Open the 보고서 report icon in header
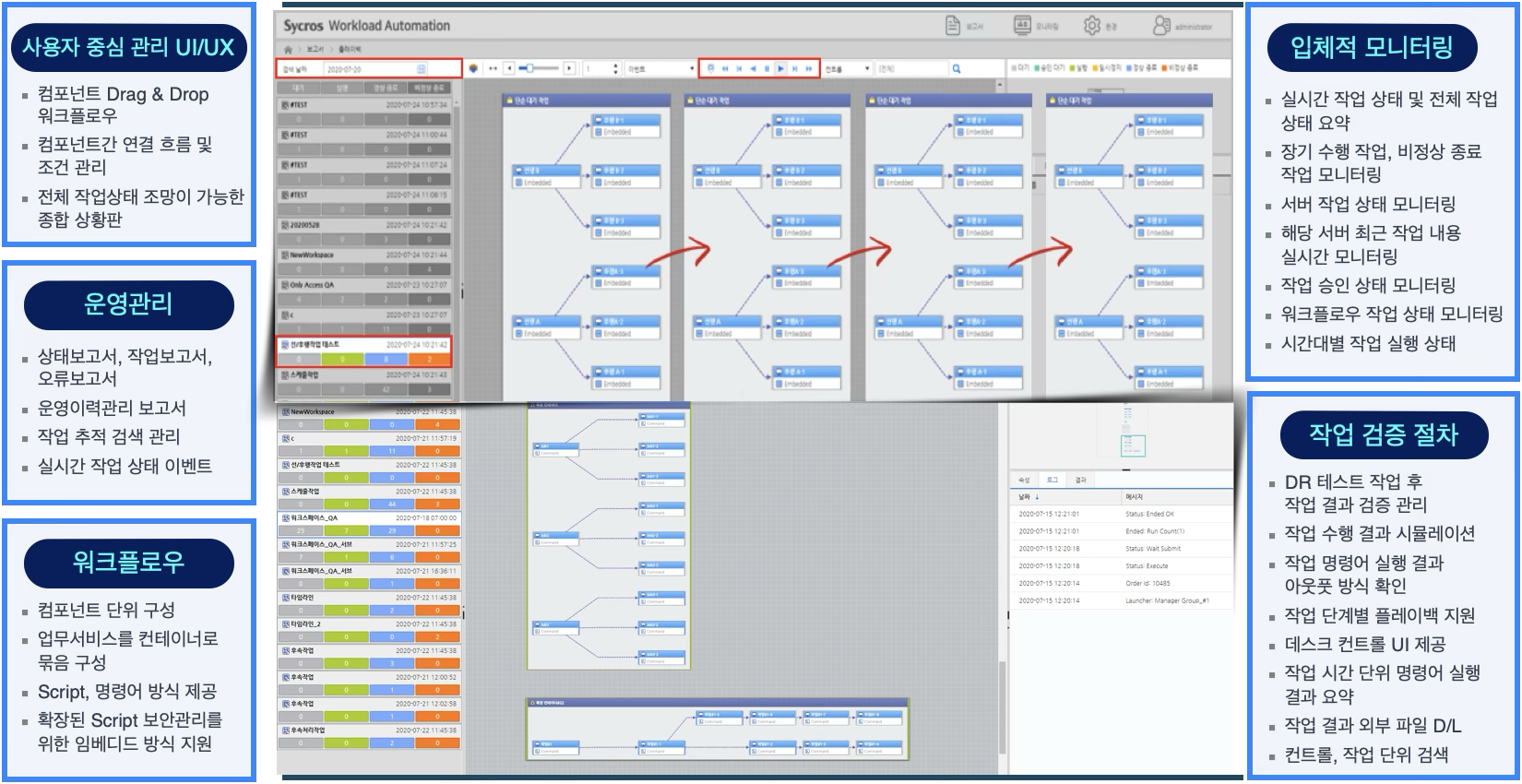 coord(953,26)
